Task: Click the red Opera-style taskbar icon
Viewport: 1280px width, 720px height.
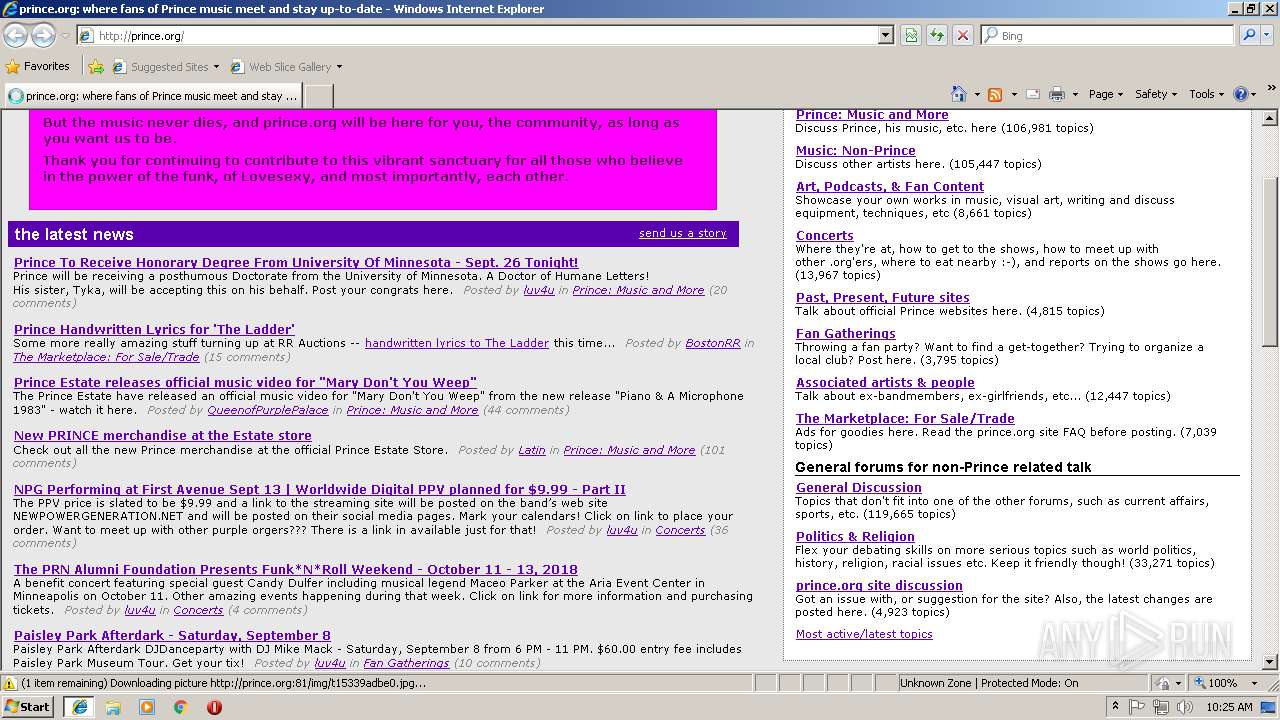Action: pyautogui.click(x=214, y=707)
